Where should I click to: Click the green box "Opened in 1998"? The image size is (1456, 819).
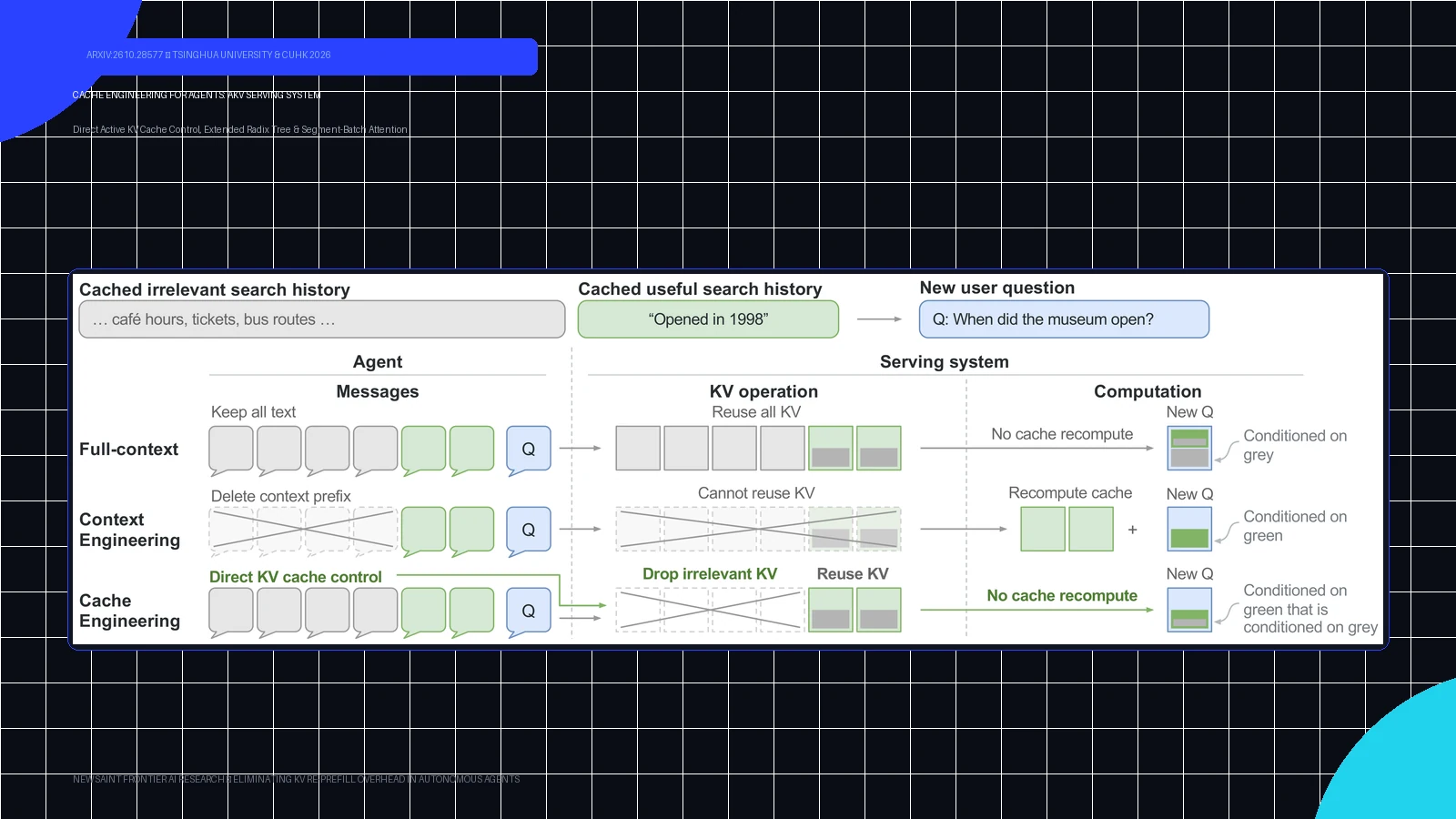708,319
